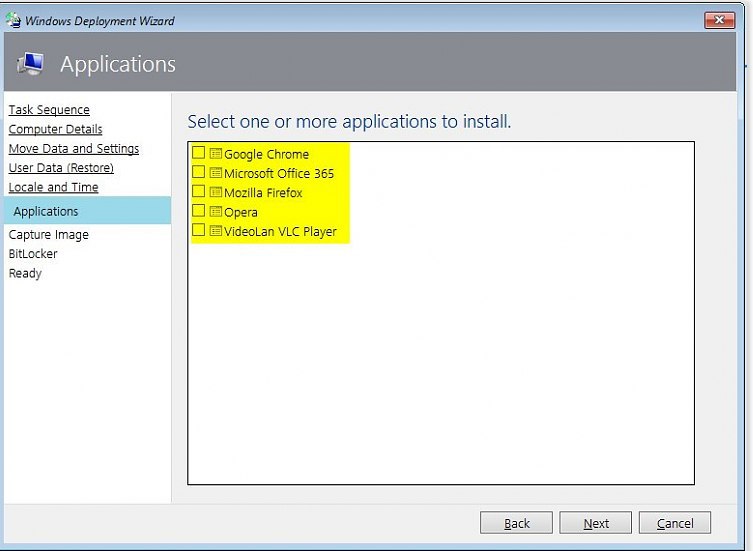The width and height of the screenshot is (753, 551).
Task: Click the Back button
Action: (516, 523)
